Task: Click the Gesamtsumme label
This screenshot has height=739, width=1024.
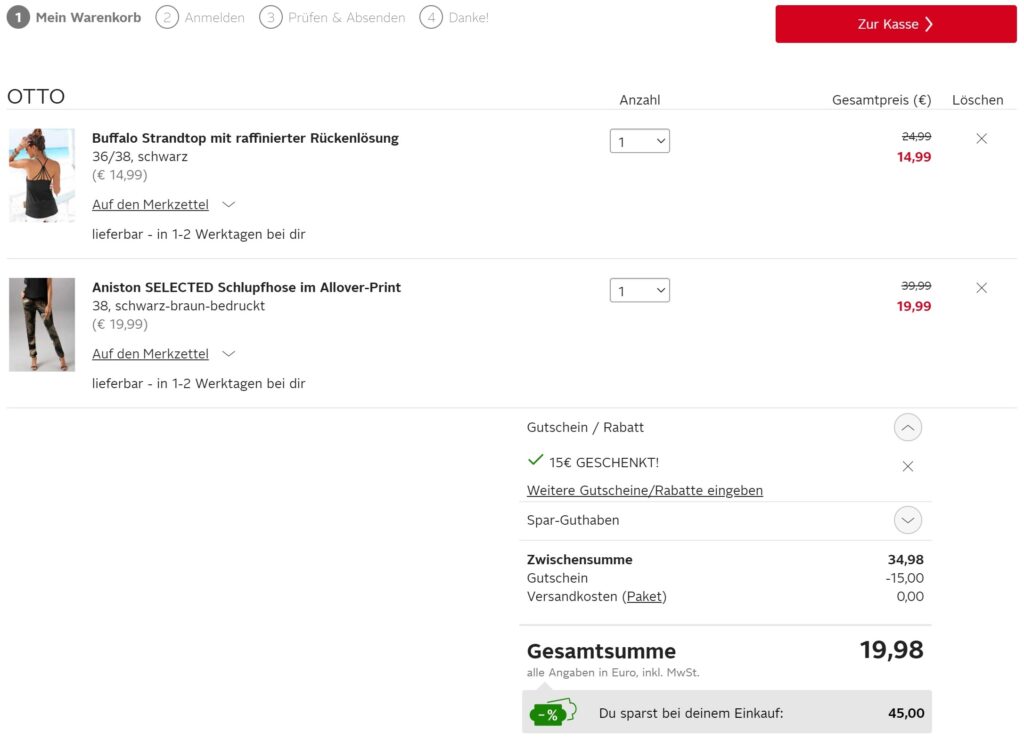Action: point(601,651)
